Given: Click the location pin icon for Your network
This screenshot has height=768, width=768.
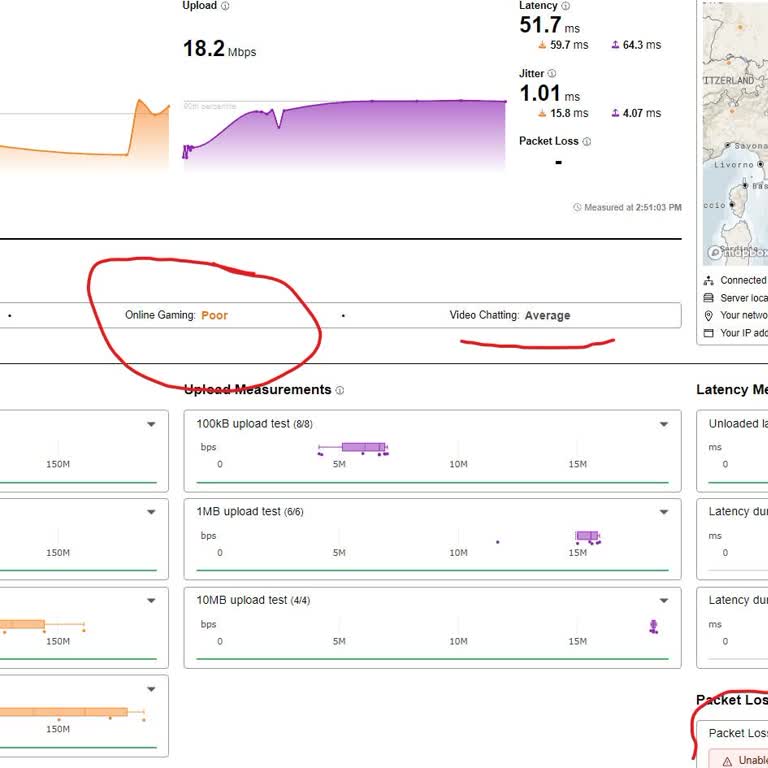Looking at the screenshot, I should [708, 315].
